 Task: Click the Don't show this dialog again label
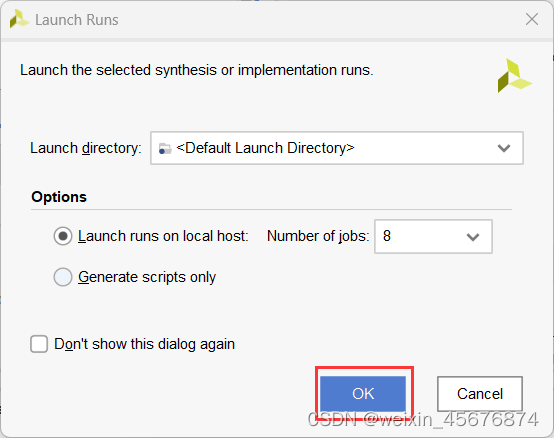[x=145, y=344]
